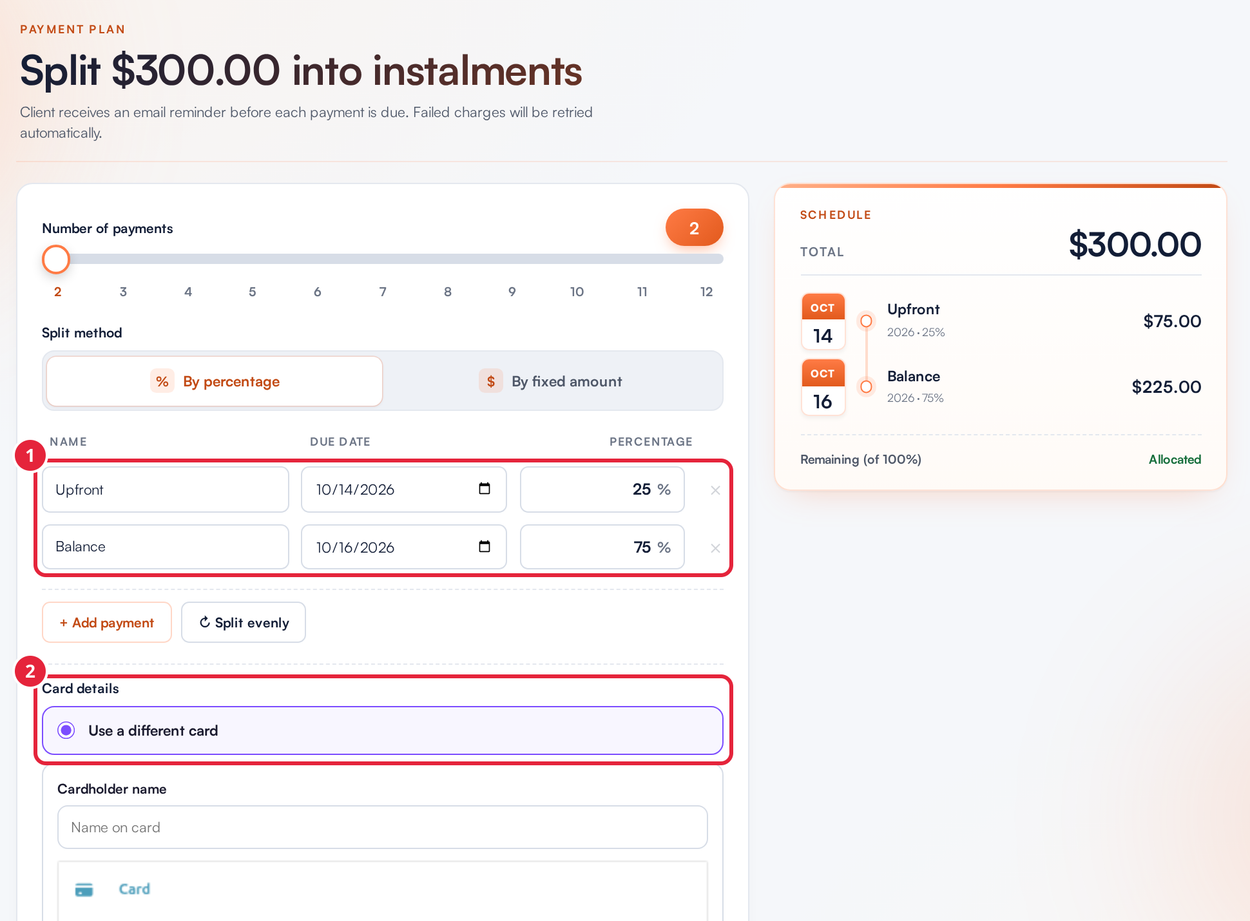1250x921 pixels.
Task: Focus the Cardholder name input
Action: click(x=382, y=827)
